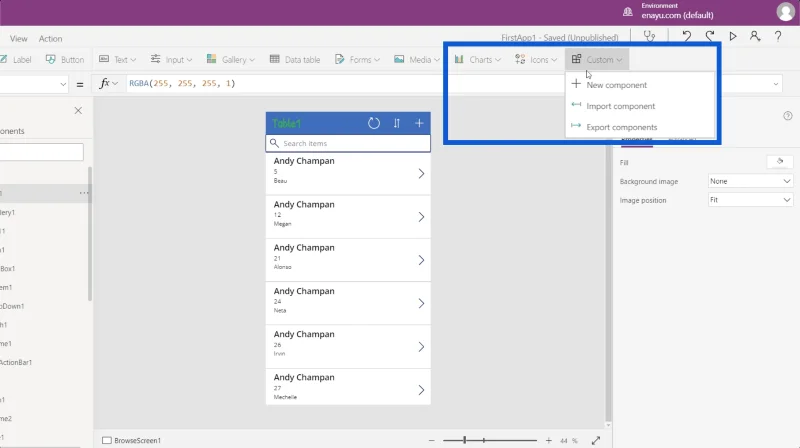This screenshot has height=448, width=800.
Task: Click the refresh icon in Table1 header
Action: click(x=374, y=123)
